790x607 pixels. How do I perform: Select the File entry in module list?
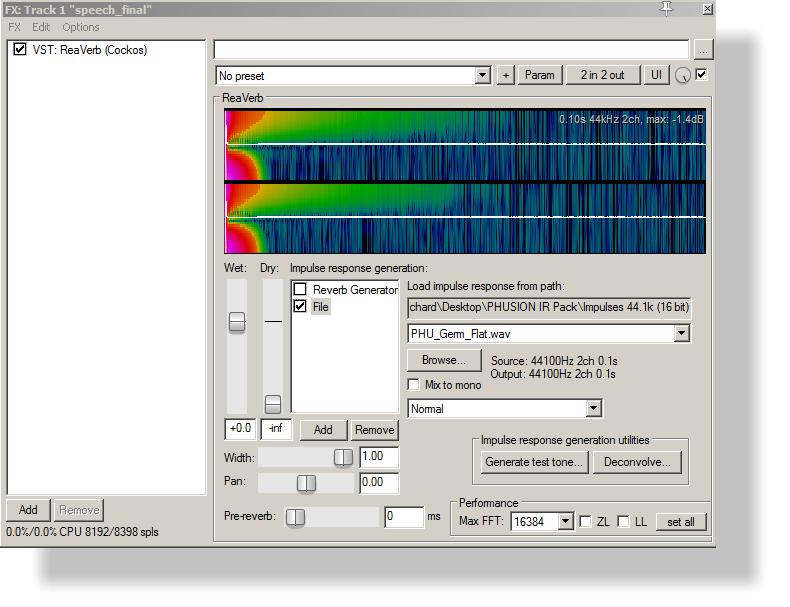pyautogui.click(x=320, y=307)
